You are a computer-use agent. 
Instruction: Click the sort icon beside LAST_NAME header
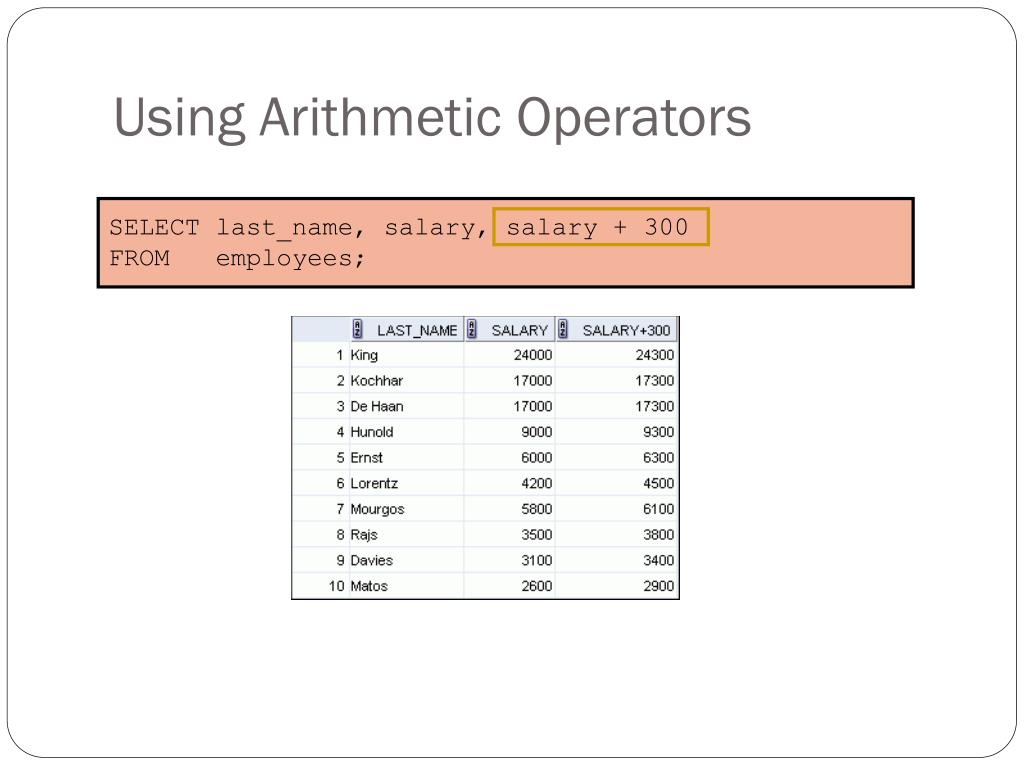tap(357, 329)
